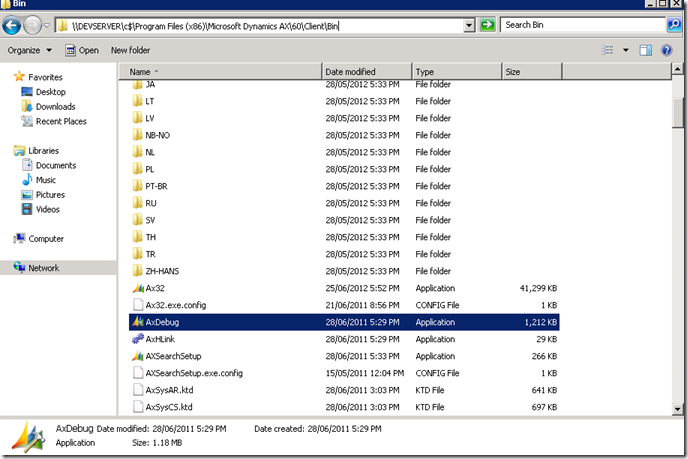Select Computer in the navigation pane
688x459 pixels.
39,239
